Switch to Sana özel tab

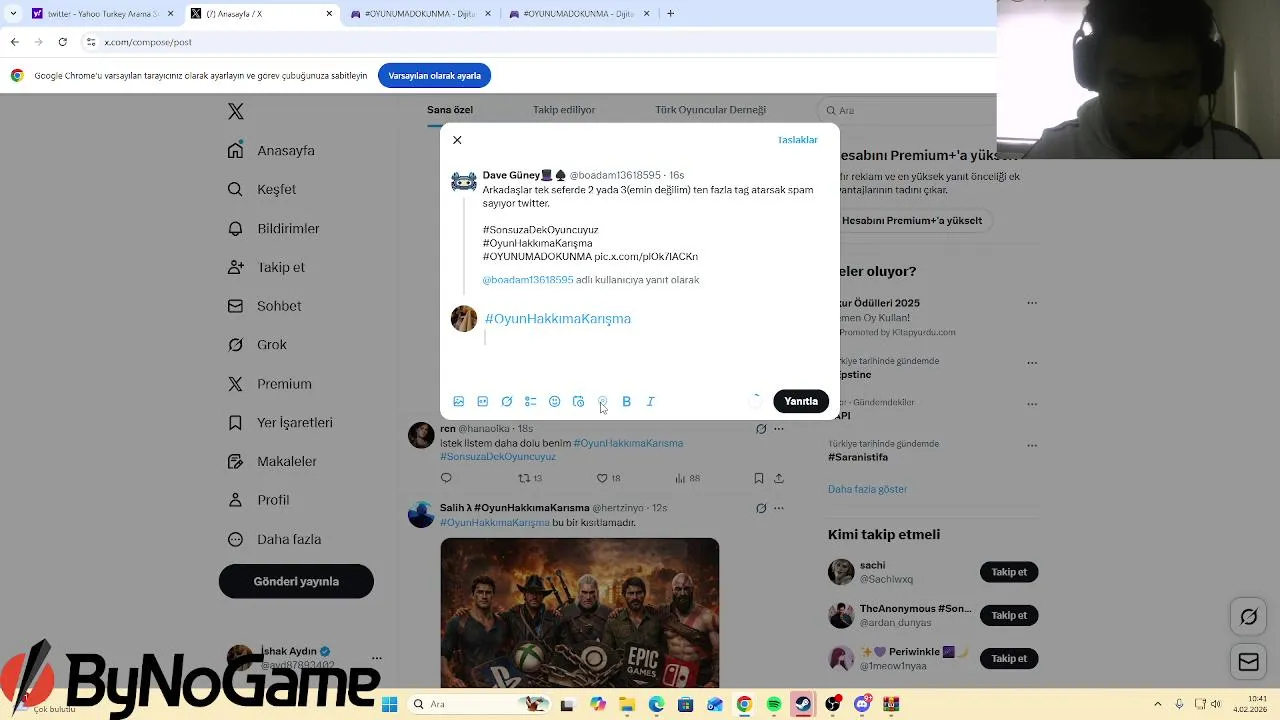tap(450, 110)
